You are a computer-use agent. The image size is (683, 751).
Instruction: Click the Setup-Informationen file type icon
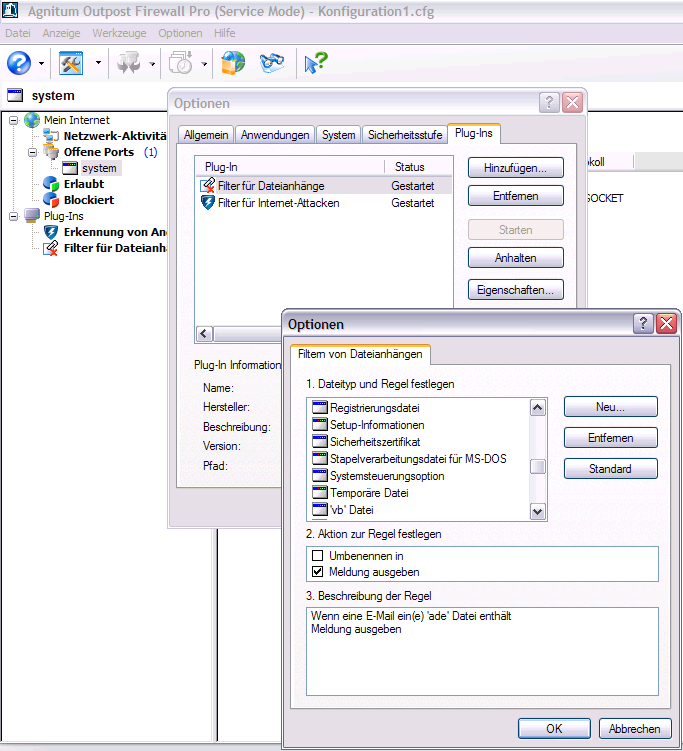tap(319, 424)
